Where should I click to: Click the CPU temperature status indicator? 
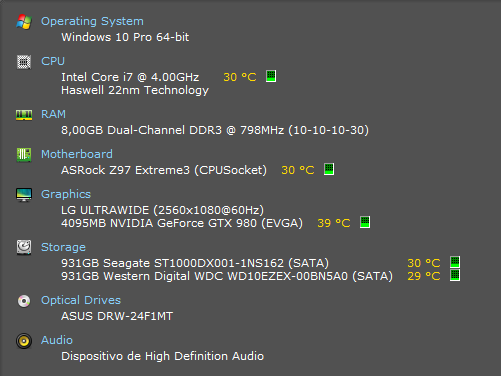coord(271,76)
